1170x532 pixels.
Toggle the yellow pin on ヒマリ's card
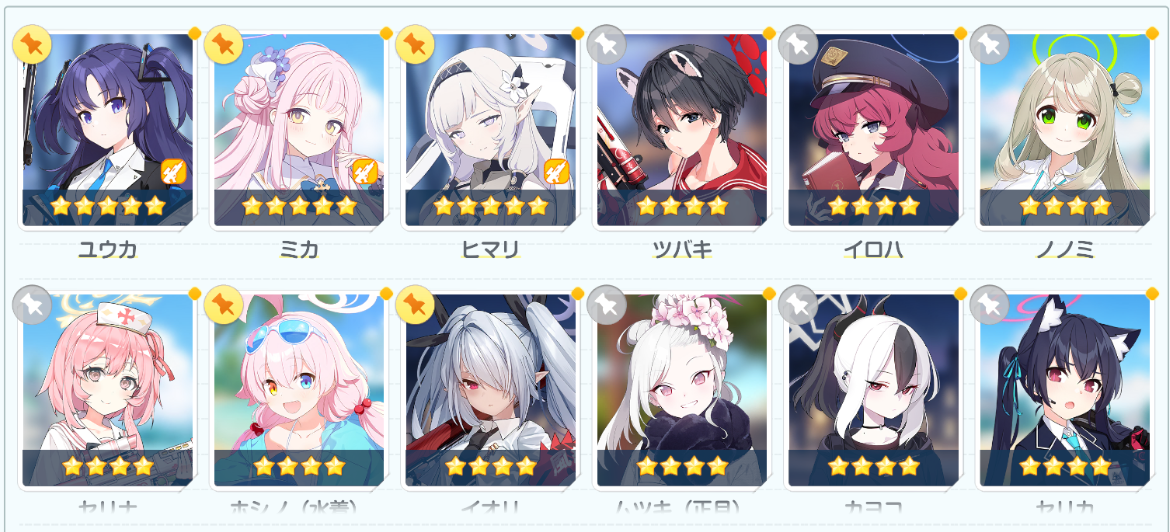(415, 44)
